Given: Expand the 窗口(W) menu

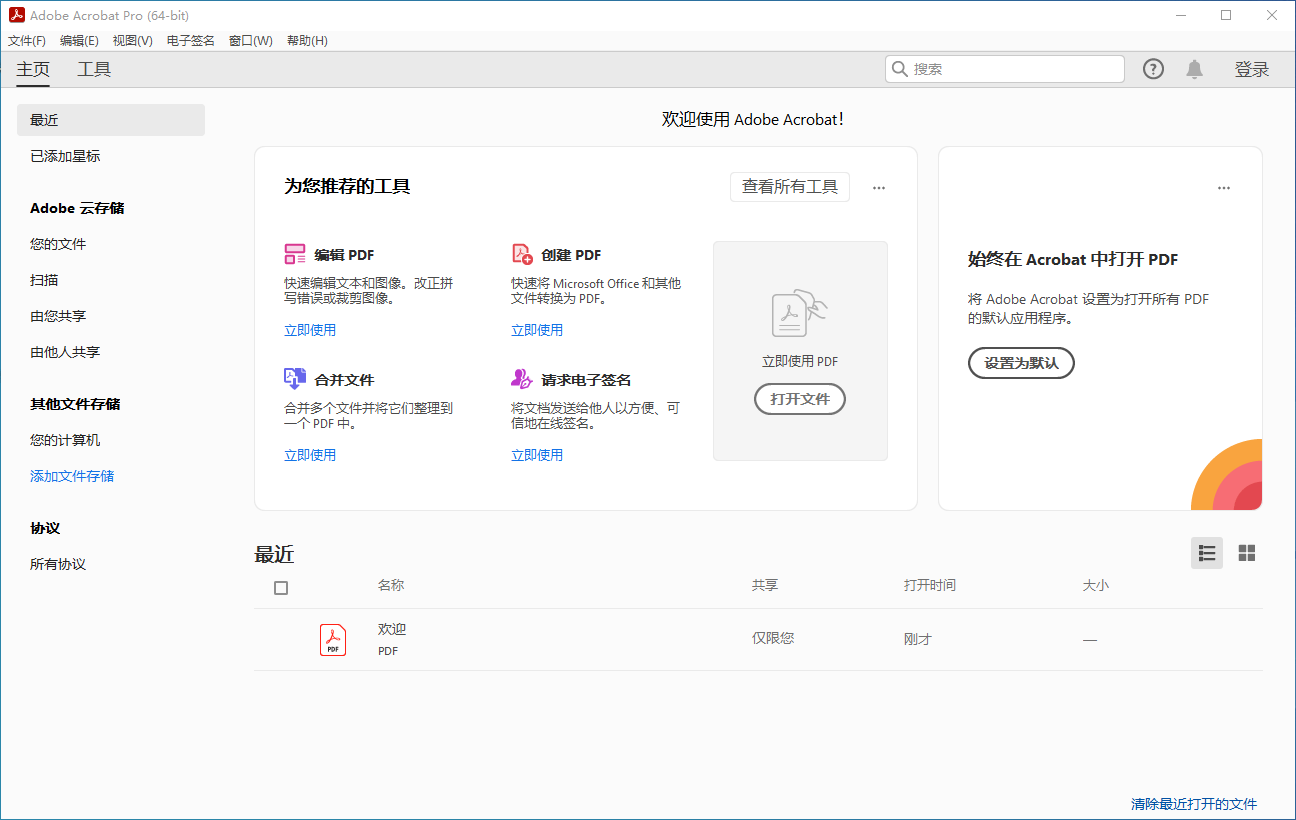Looking at the screenshot, I should point(250,40).
